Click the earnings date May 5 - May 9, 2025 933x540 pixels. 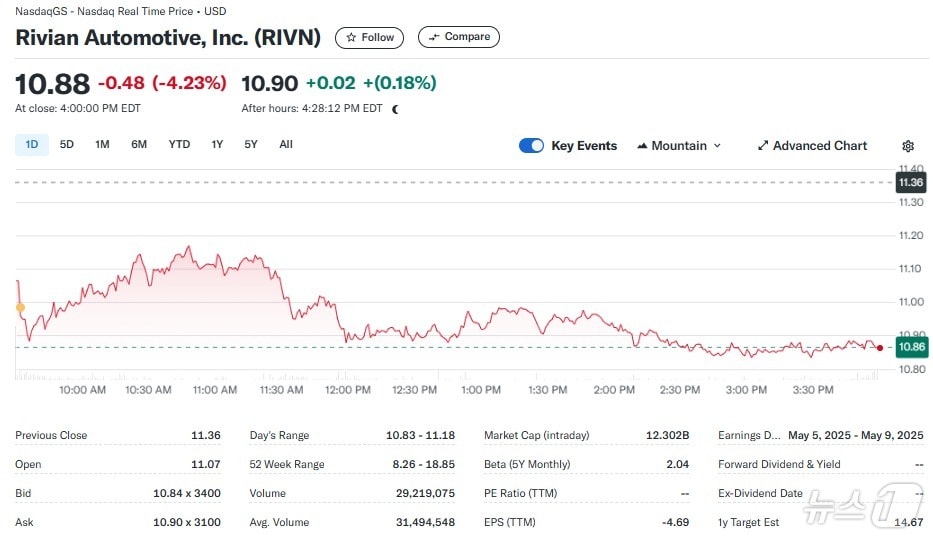(x=855, y=436)
